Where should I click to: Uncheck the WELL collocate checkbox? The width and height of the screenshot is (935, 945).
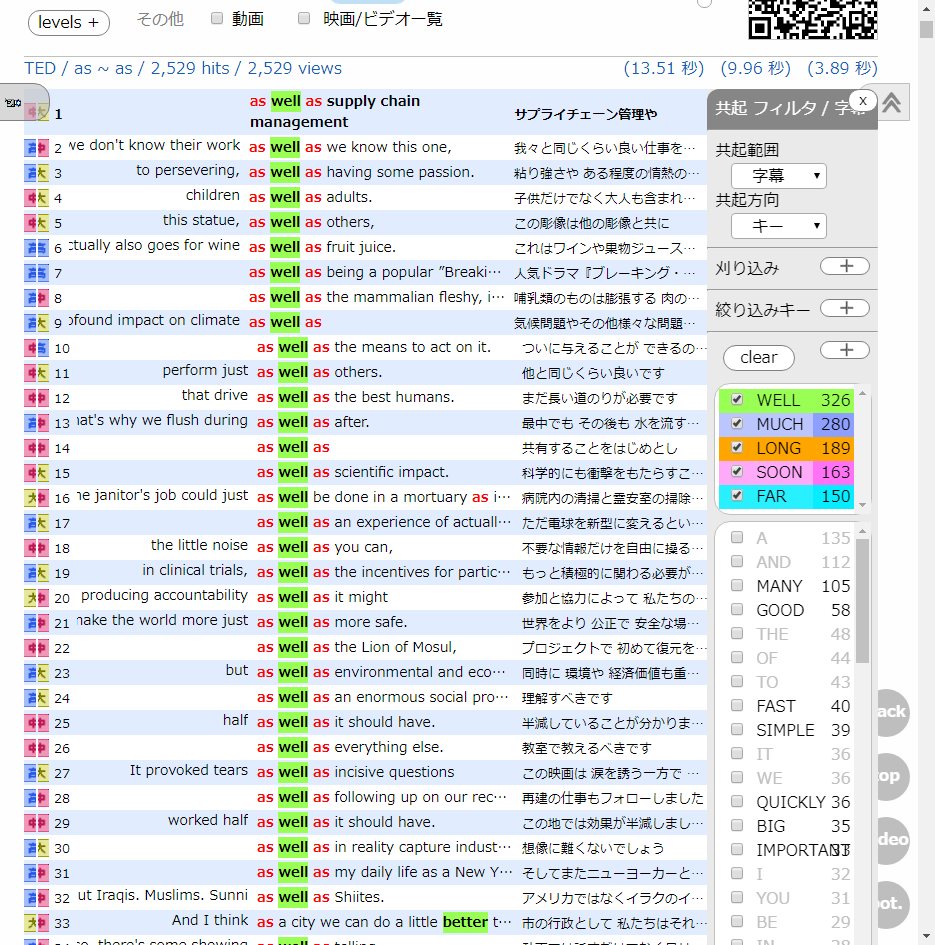pos(737,399)
